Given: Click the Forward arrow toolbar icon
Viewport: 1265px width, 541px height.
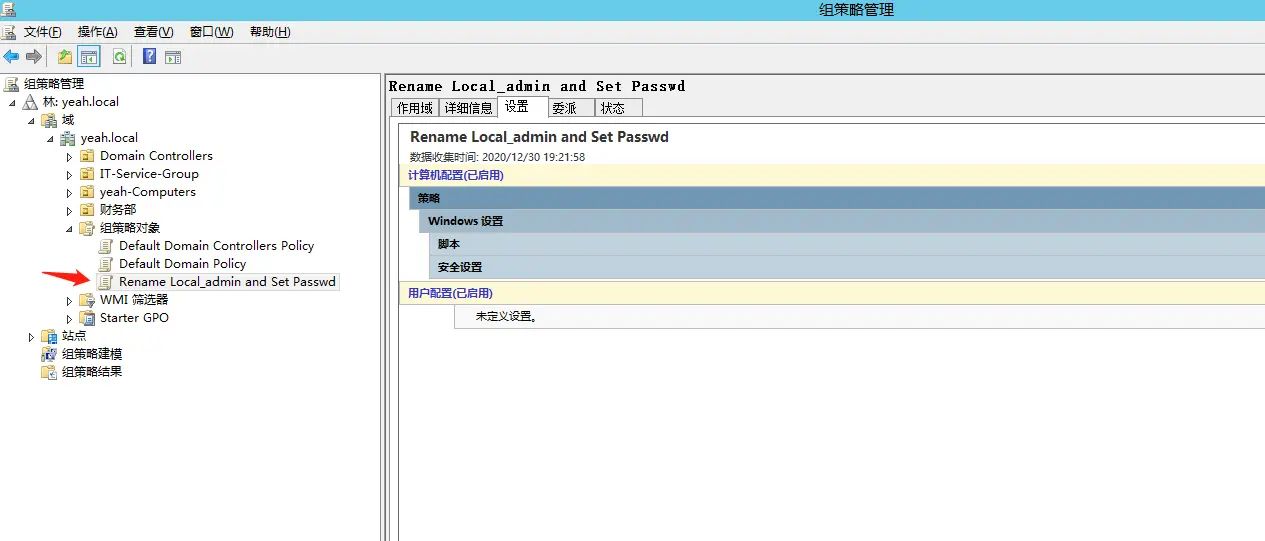Looking at the screenshot, I should pyautogui.click(x=33, y=57).
